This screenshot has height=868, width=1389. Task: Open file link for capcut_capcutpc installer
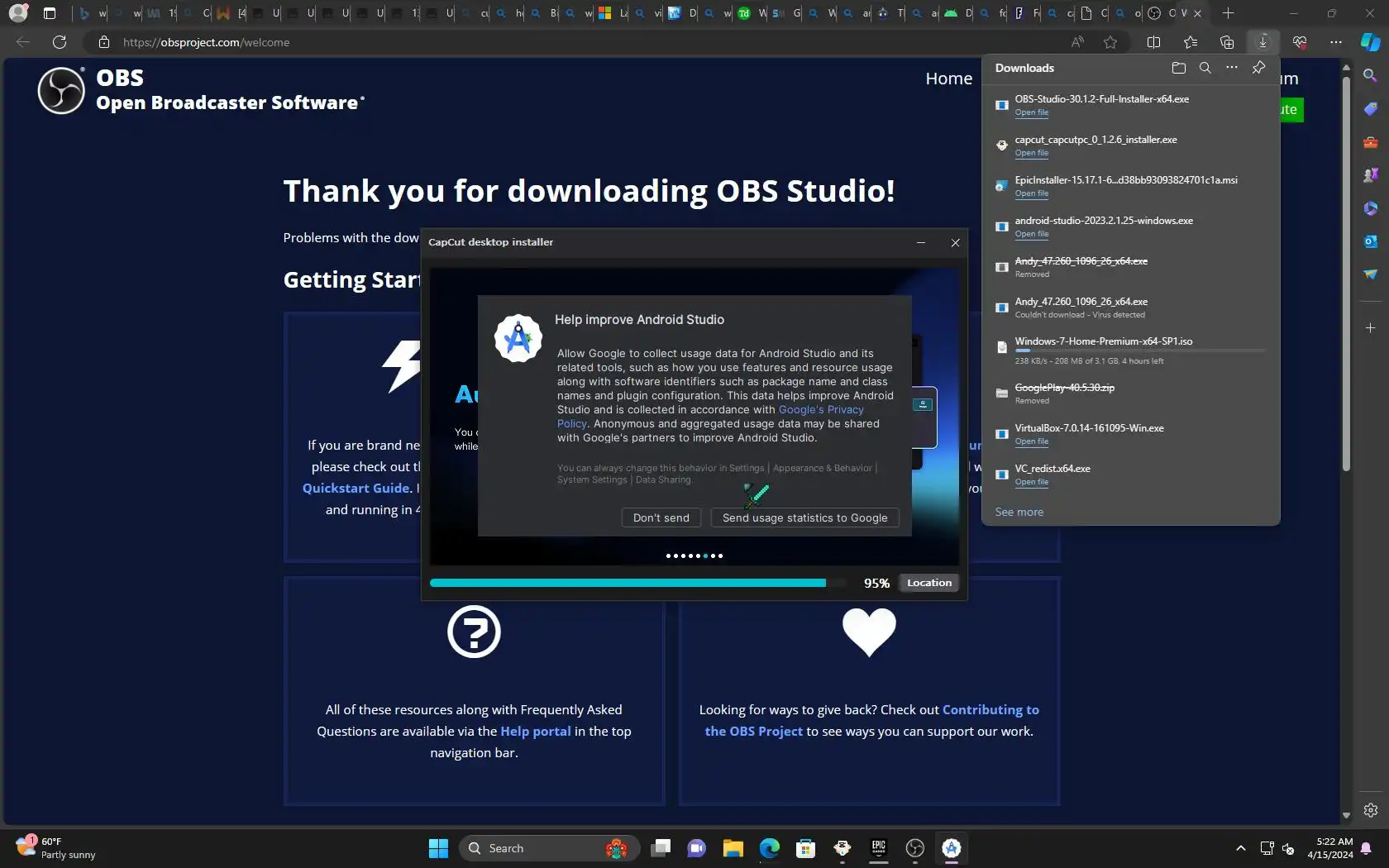1031,153
